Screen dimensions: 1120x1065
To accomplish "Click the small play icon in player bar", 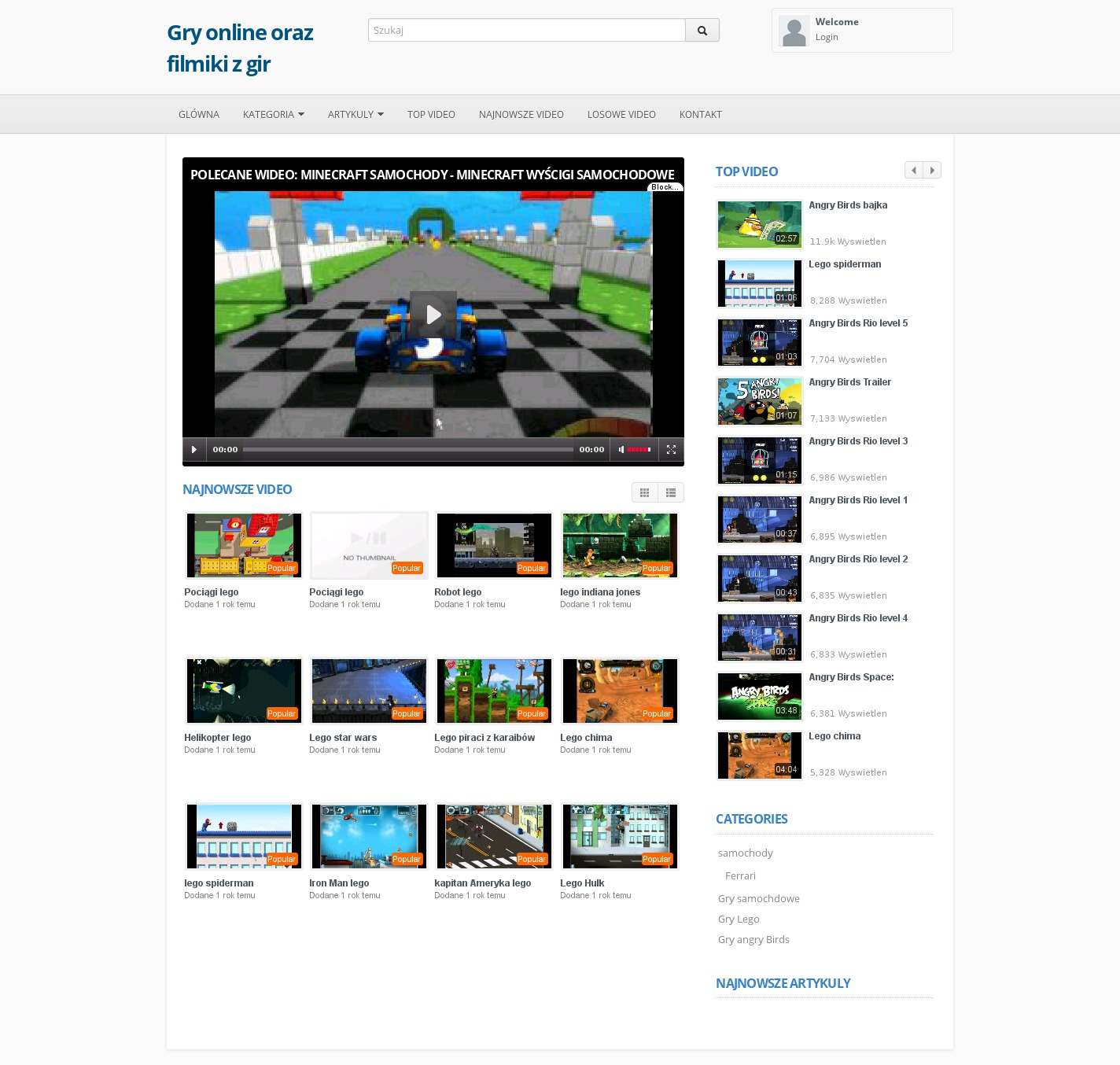I will [x=194, y=450].
